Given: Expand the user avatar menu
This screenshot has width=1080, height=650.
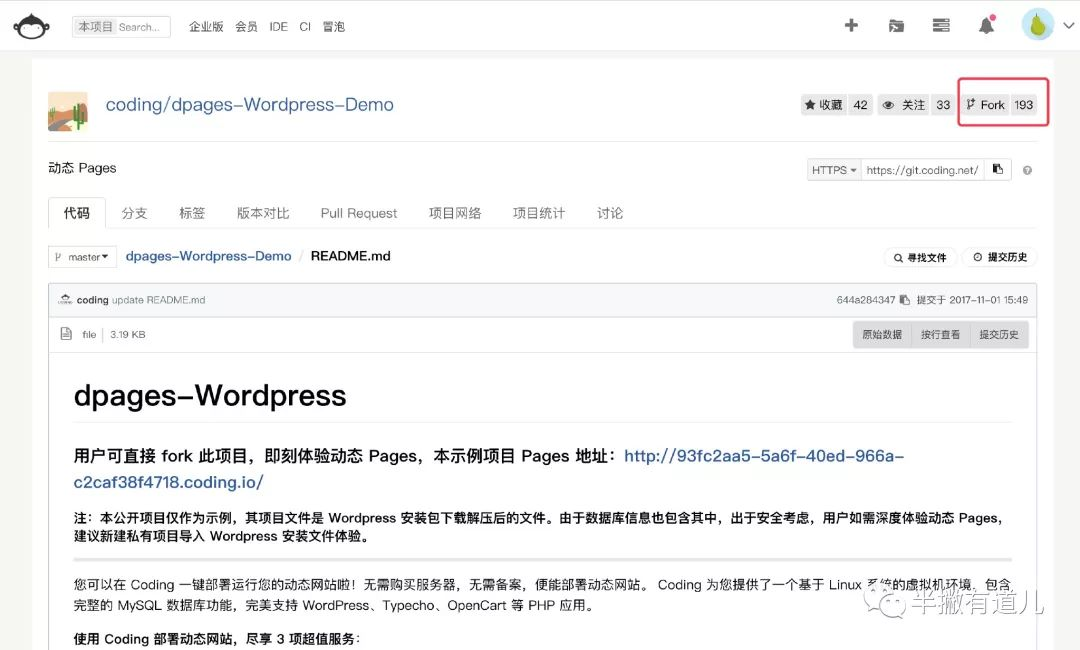Looking at the screenshot, I should [x=1047, y=26].
